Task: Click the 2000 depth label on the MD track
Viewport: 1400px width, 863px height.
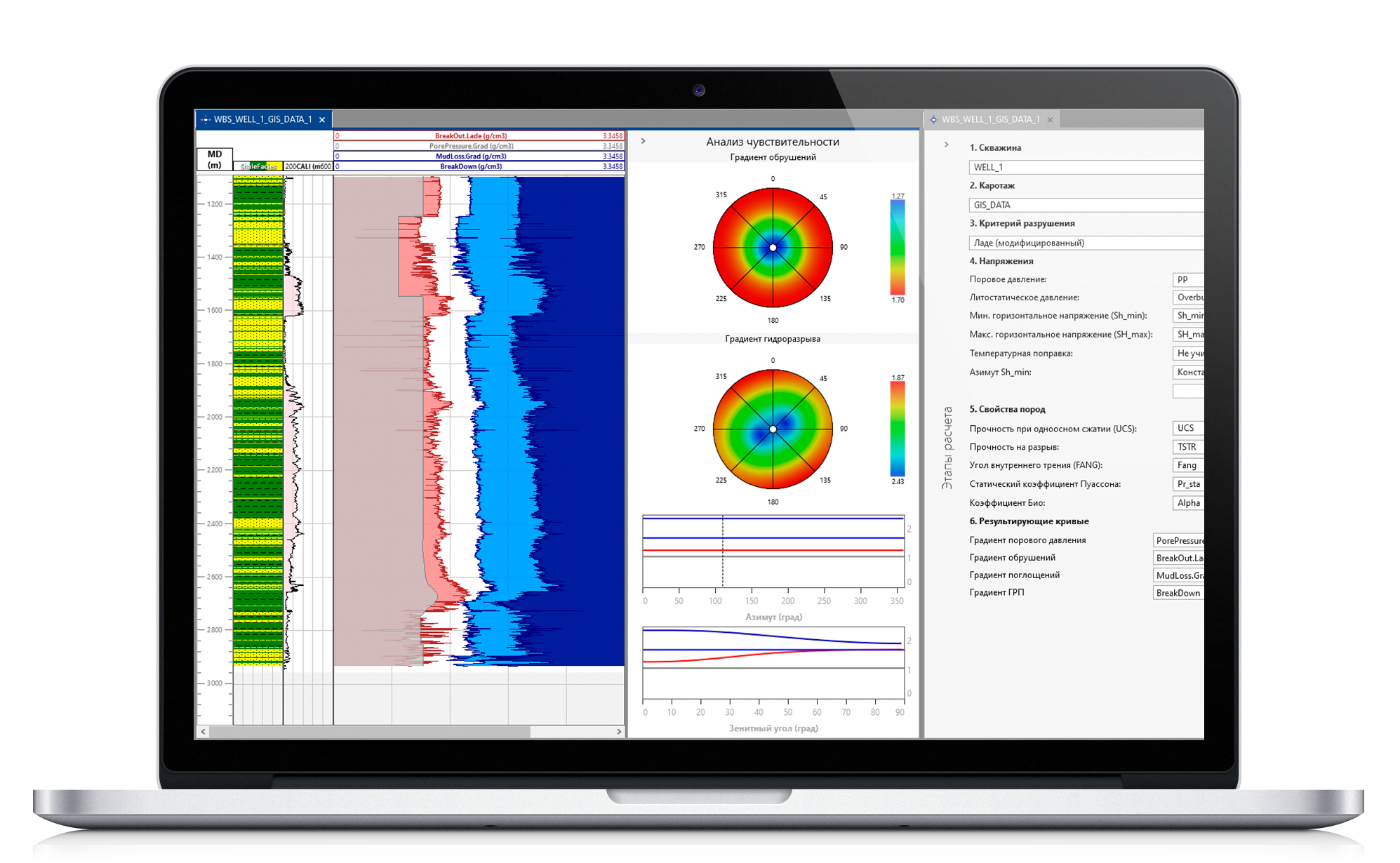Action: coord(214,417)
